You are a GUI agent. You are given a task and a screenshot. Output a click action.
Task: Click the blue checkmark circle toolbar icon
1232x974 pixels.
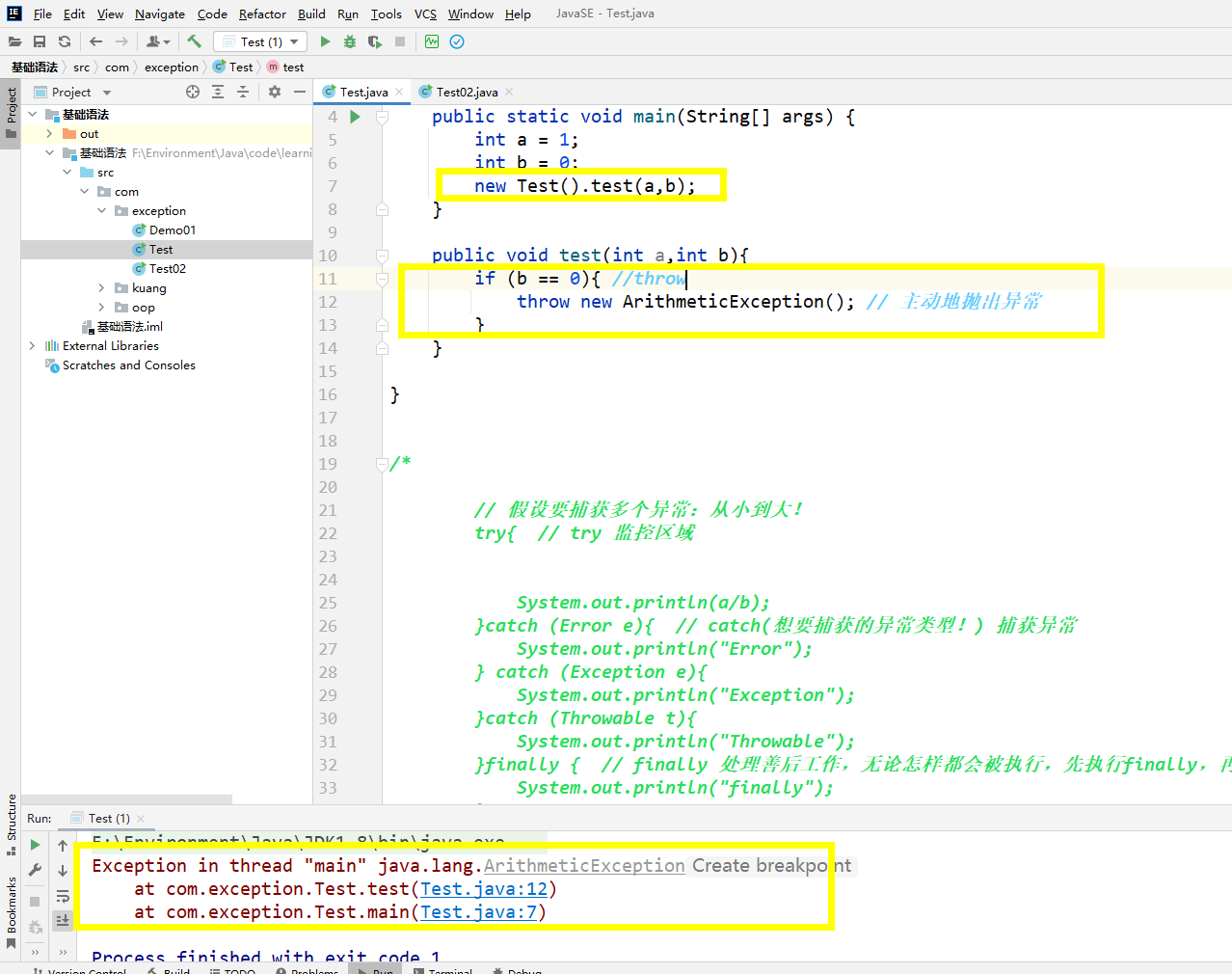(457, 41)
